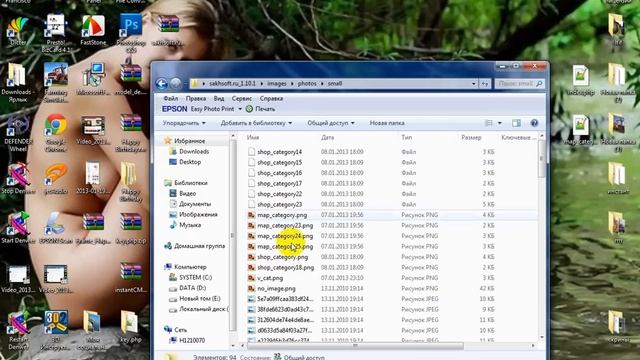Screen dimensions: 640x360
Task: Select file shop_category14
Action: pos(280,152)
